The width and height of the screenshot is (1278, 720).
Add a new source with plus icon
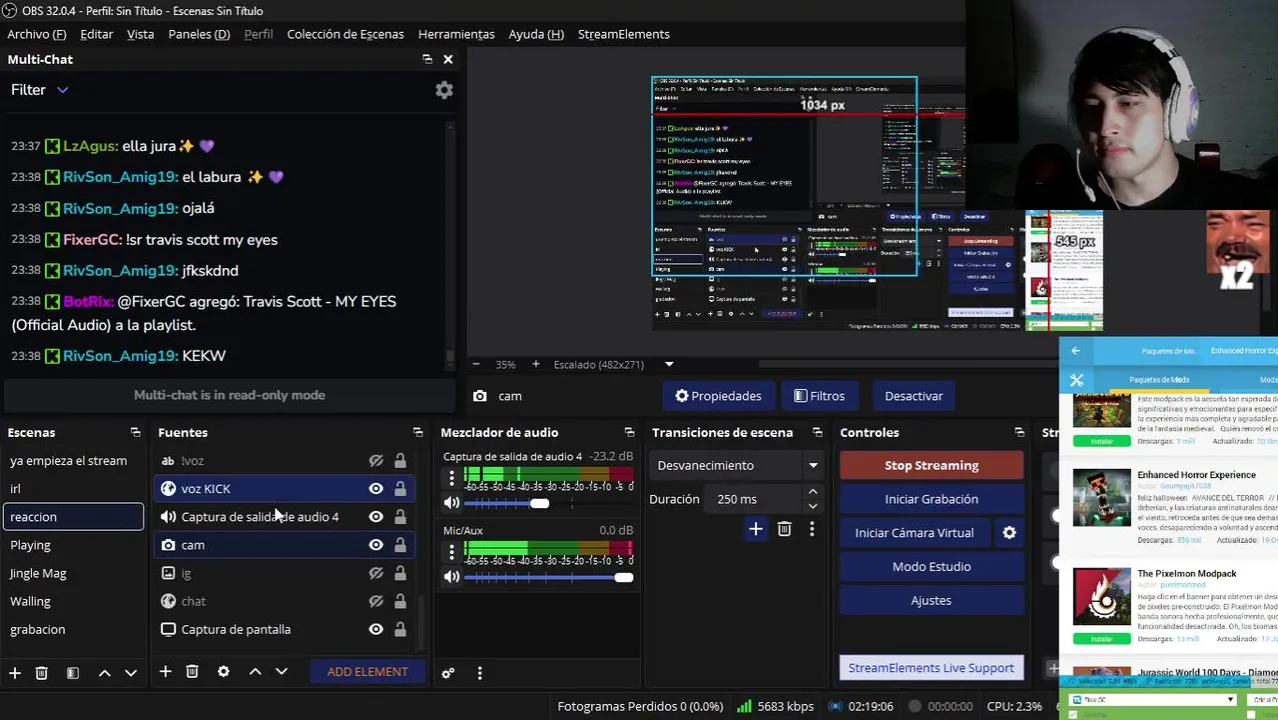[165, 672]
